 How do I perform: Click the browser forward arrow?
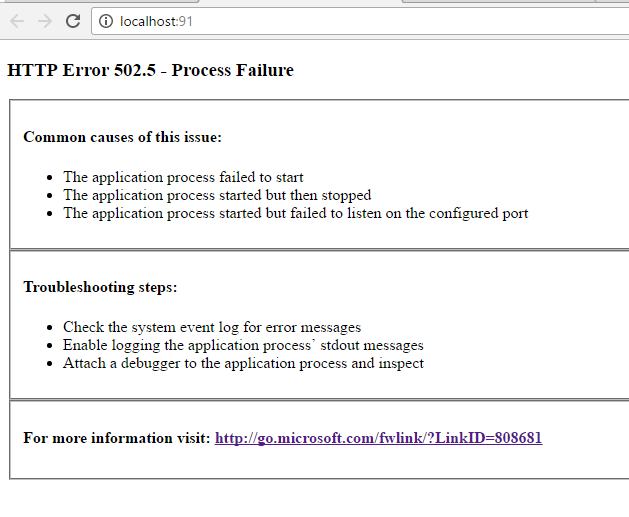pos(45,21)
